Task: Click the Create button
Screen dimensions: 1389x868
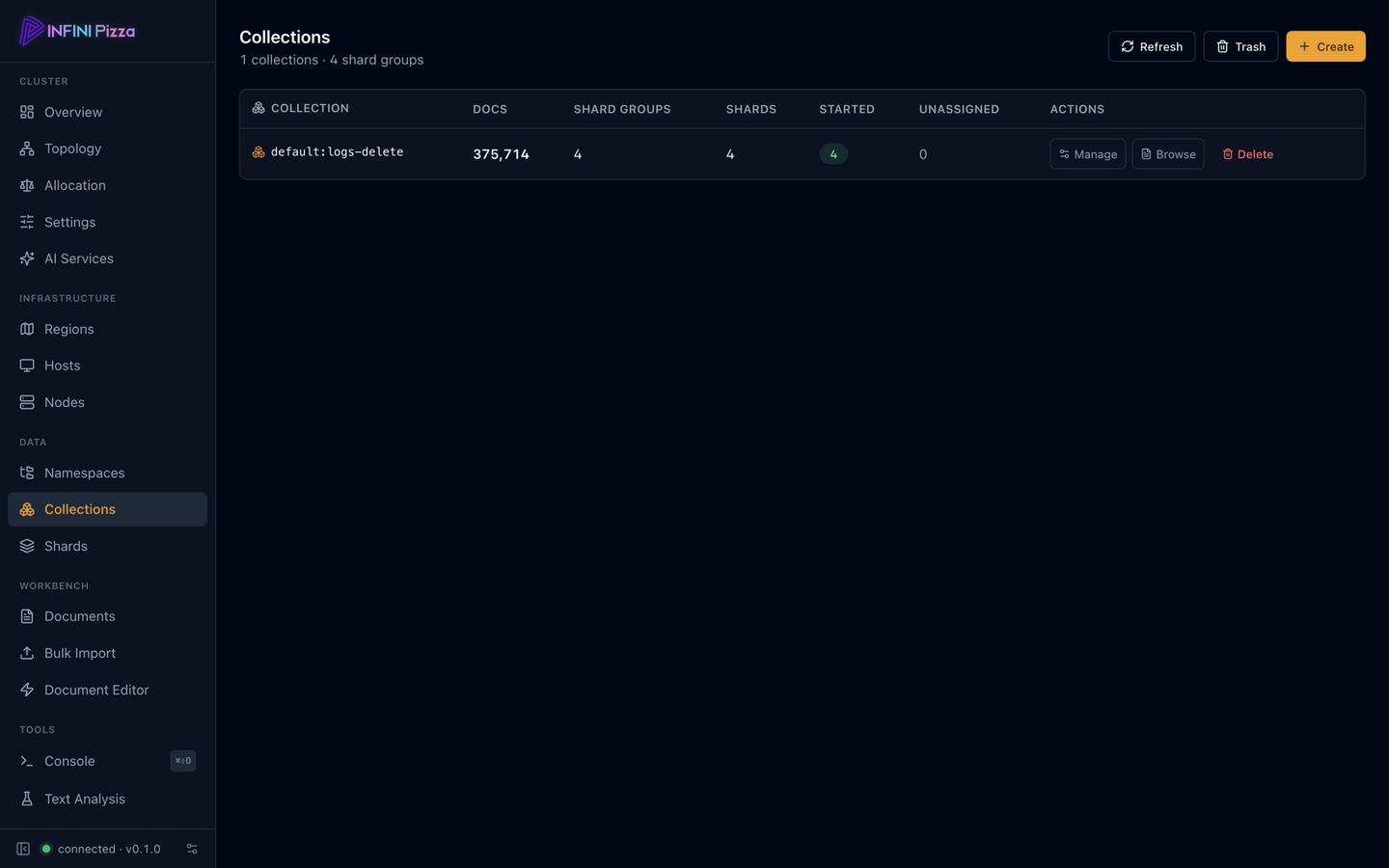Action: (1325, 46)
